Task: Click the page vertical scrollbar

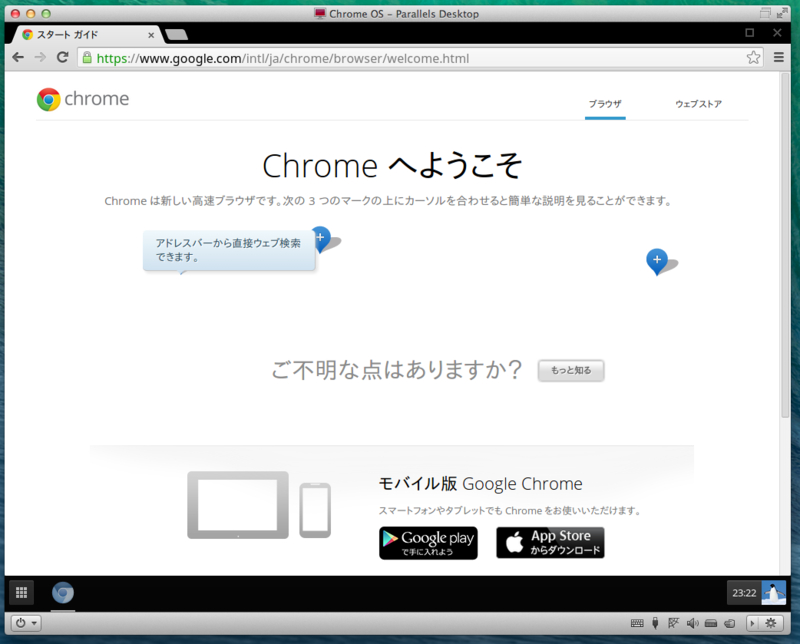Action: [x=785, y=245]
